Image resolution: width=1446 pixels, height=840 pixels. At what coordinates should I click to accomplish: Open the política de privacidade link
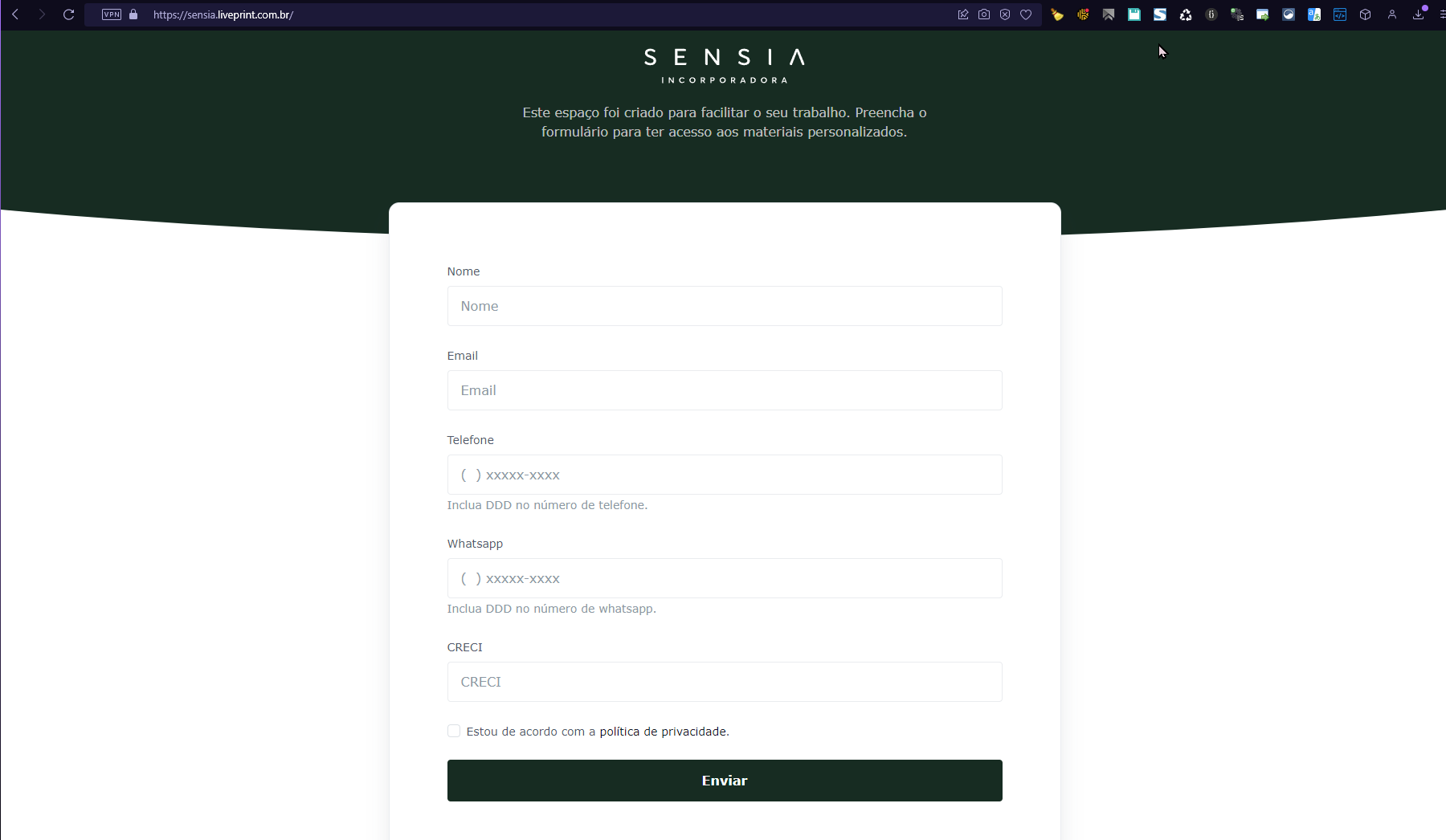(663, 732)
